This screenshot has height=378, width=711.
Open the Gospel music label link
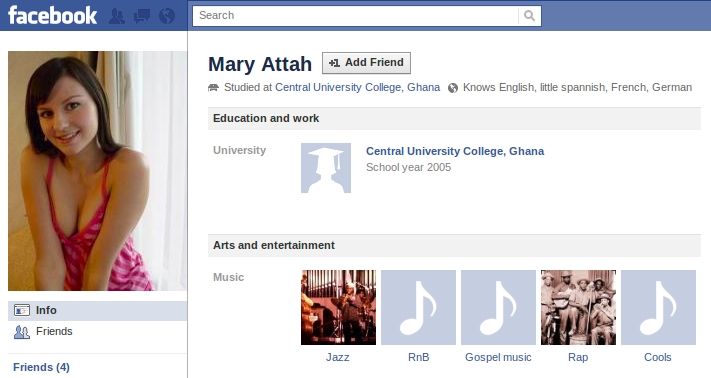498,357
